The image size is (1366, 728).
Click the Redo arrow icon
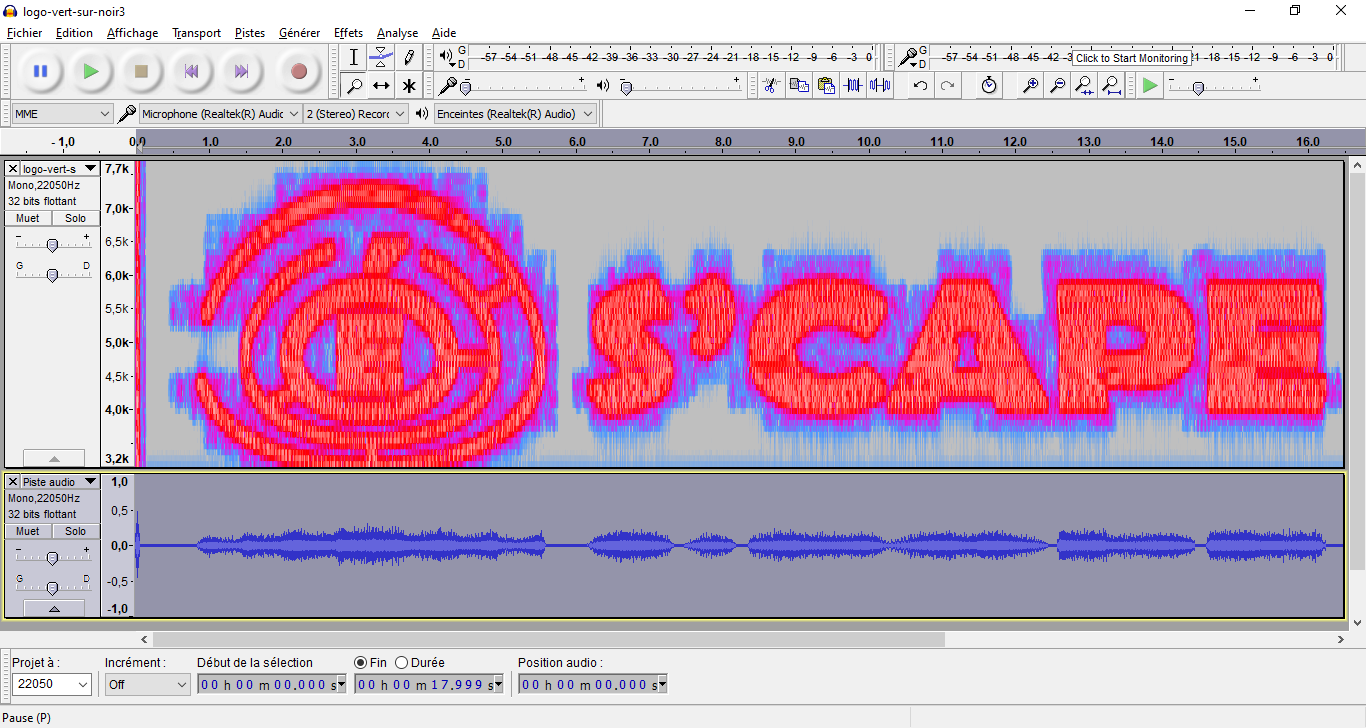tap(947, 85)
